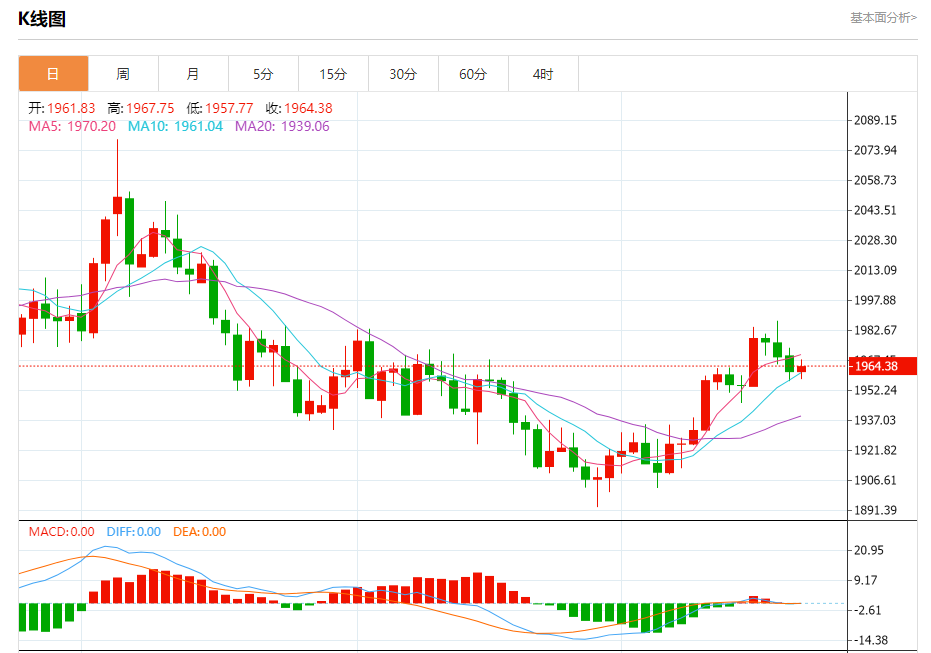Open the 5分 timeframe tab
Image resolution: width=931 pixels, height=653 pixels.
pyautogui.click(x=264, y=74)
